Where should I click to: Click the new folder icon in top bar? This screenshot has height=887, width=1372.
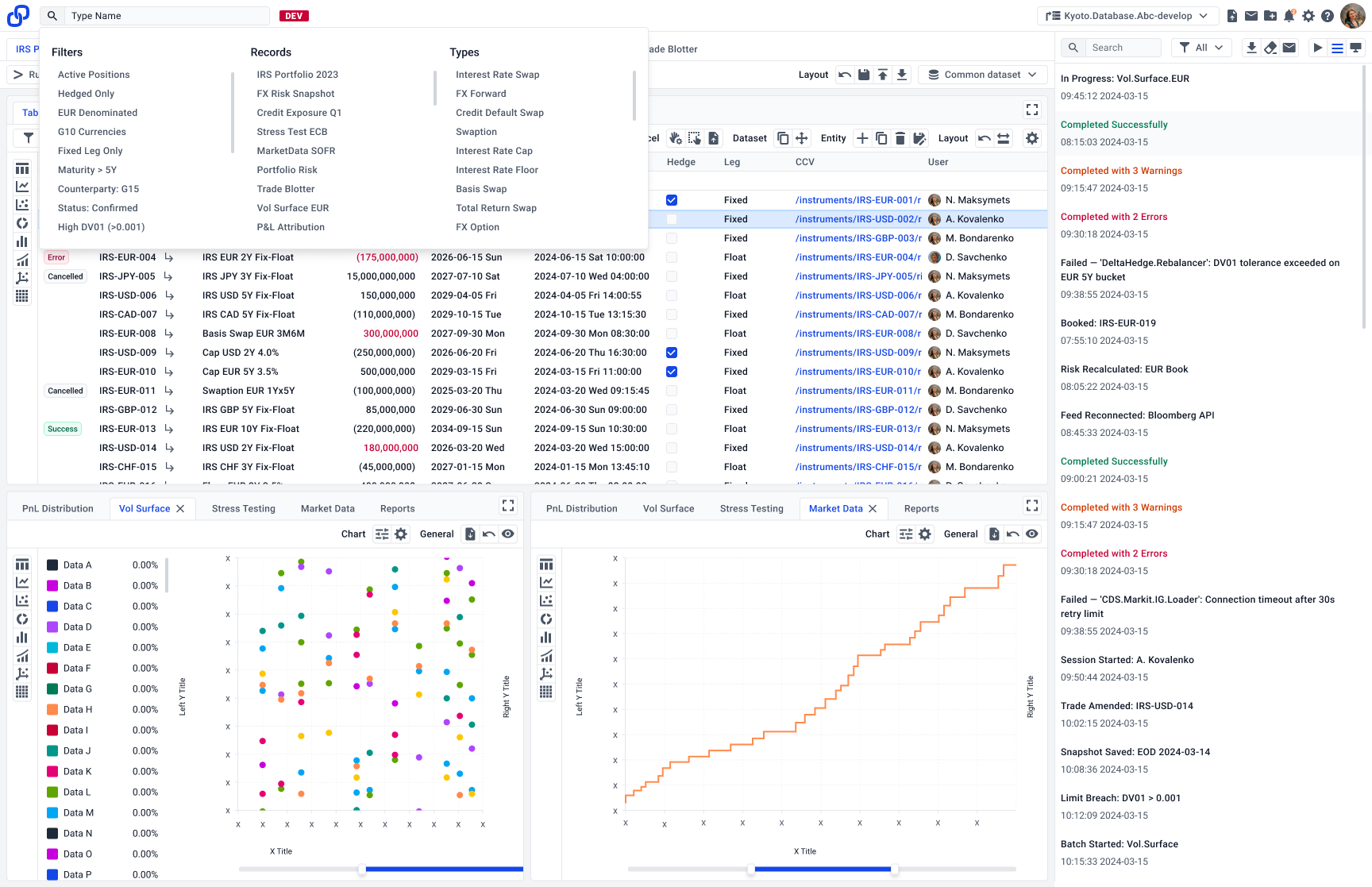click(x=1270, y=16)
